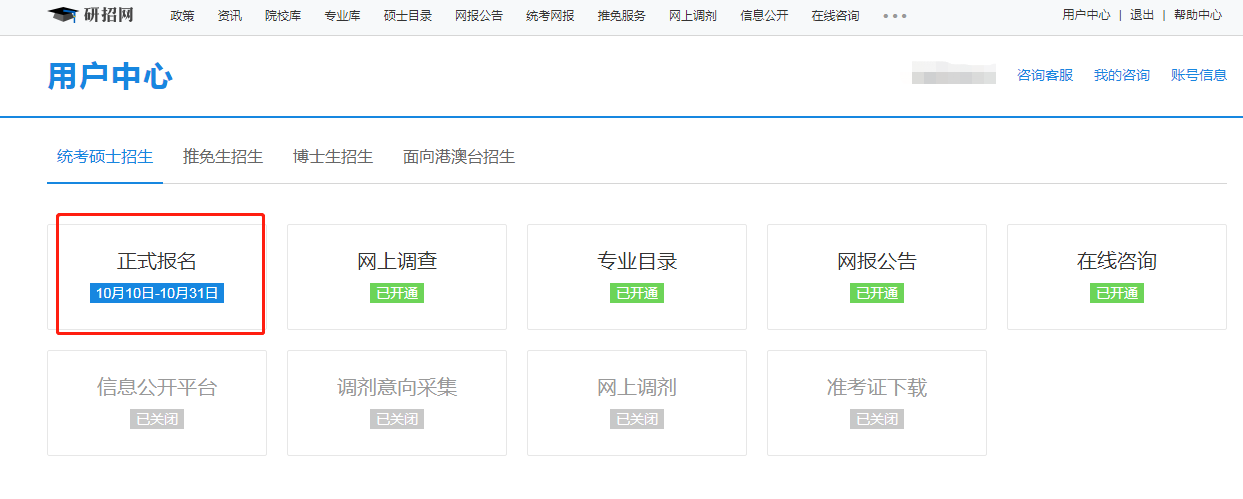Open the 政策 navigation menu item
The width and height of the screenshot is (1243, 499).
(x=182, y=16)
